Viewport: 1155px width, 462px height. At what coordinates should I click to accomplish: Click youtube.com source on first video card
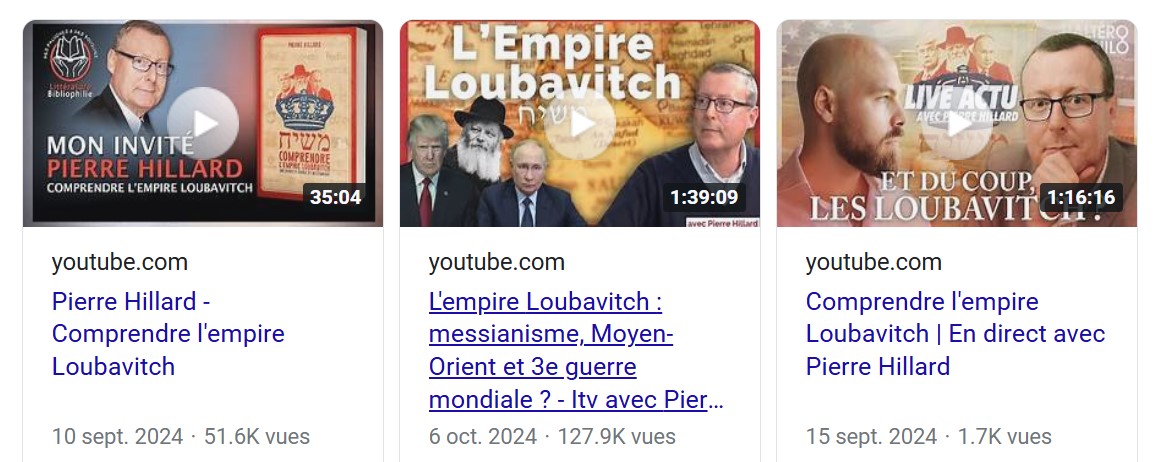tap(119, 262)
